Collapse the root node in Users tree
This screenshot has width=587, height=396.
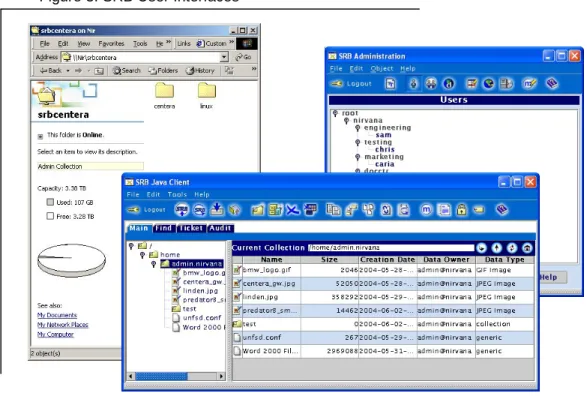(x=335, y=113)
